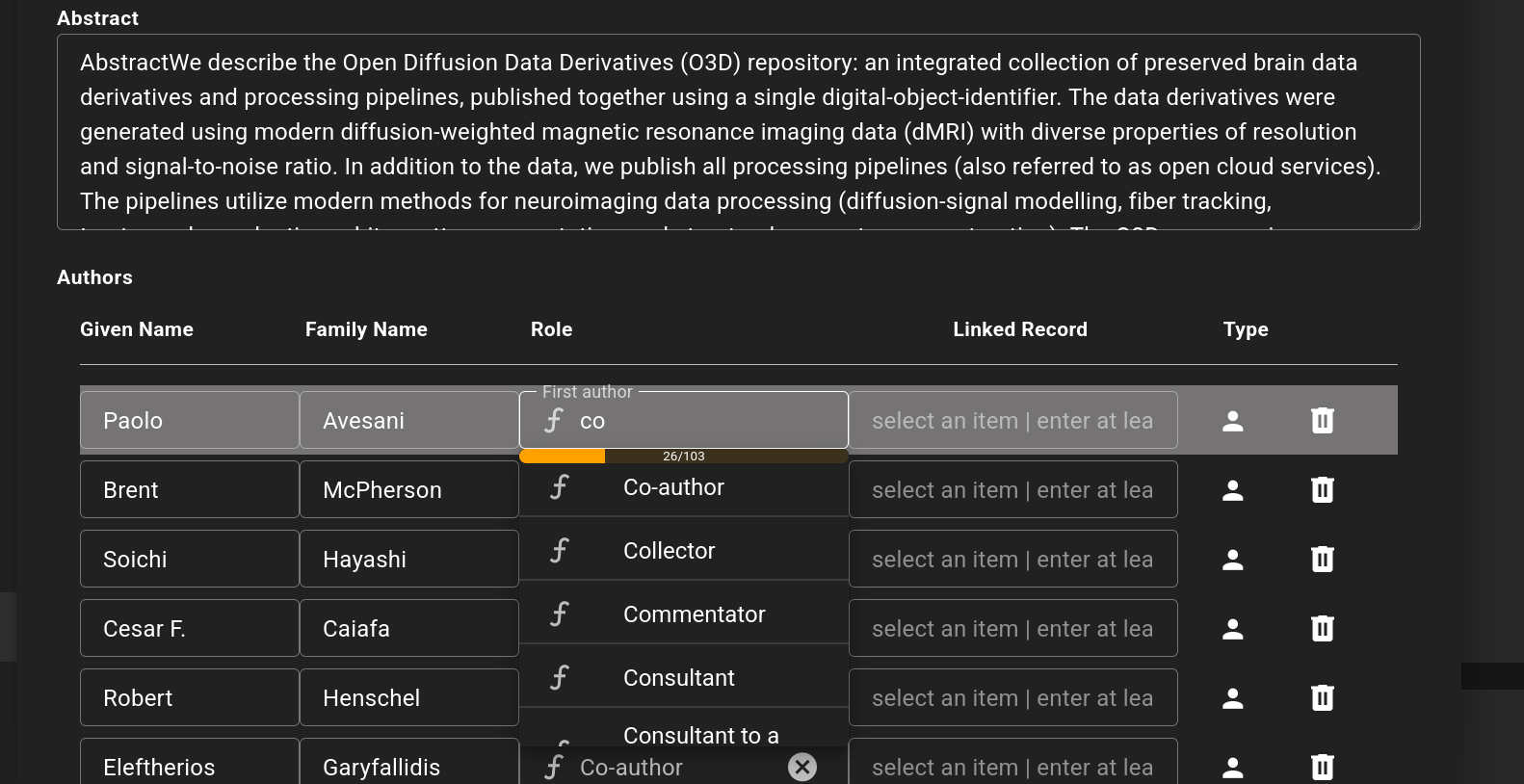Expand the Linked Record selector for Robert Henschel

(x=1013, y=697)
